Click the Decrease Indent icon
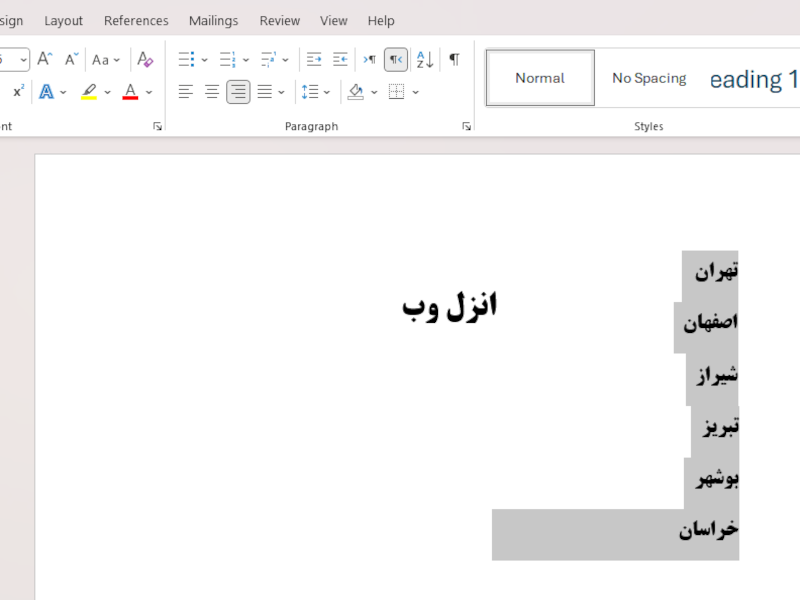This screenshot has width=800, height=600. click(314, 59)
